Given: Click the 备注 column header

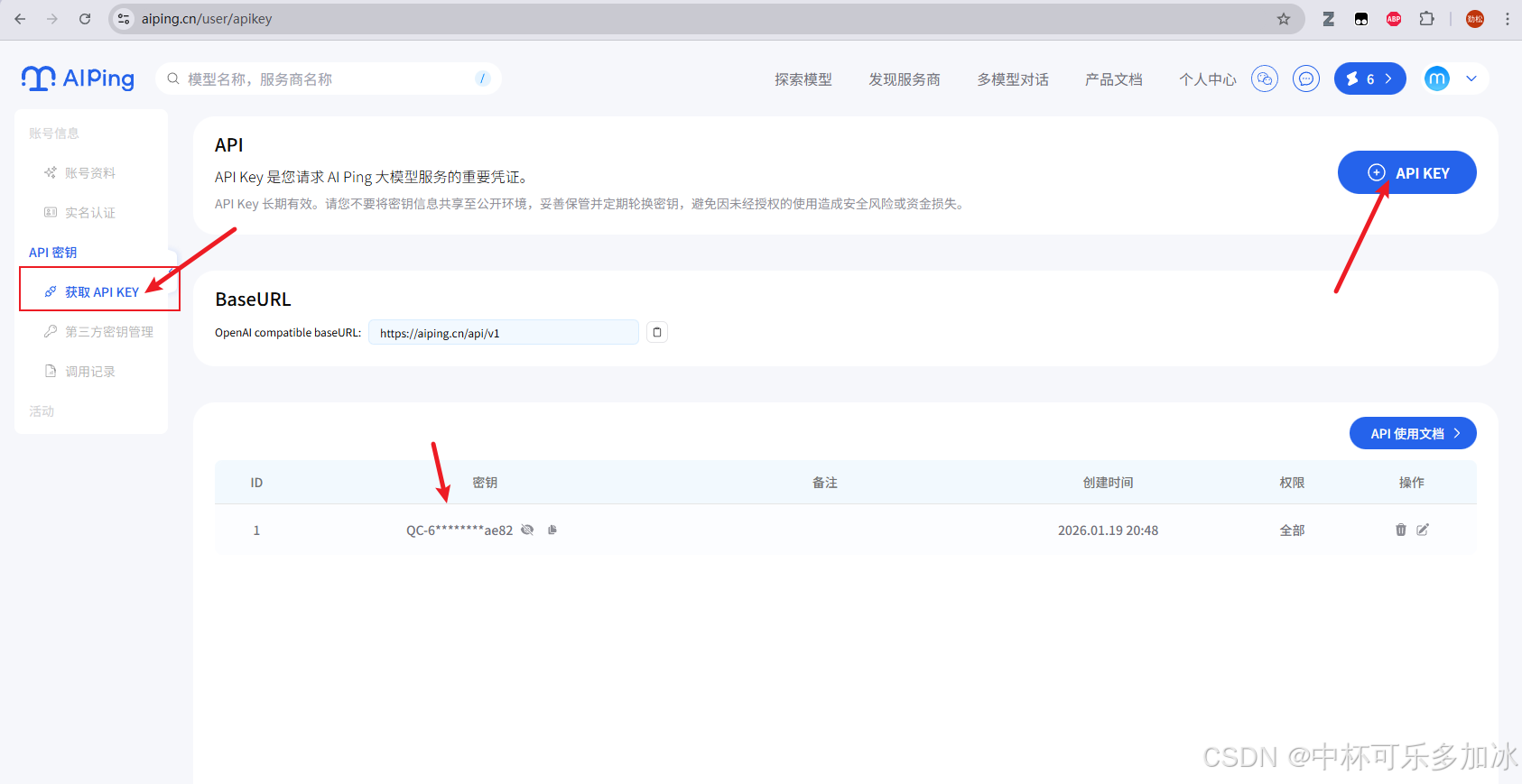Looking at the screenshot, I should click(825, 483).
